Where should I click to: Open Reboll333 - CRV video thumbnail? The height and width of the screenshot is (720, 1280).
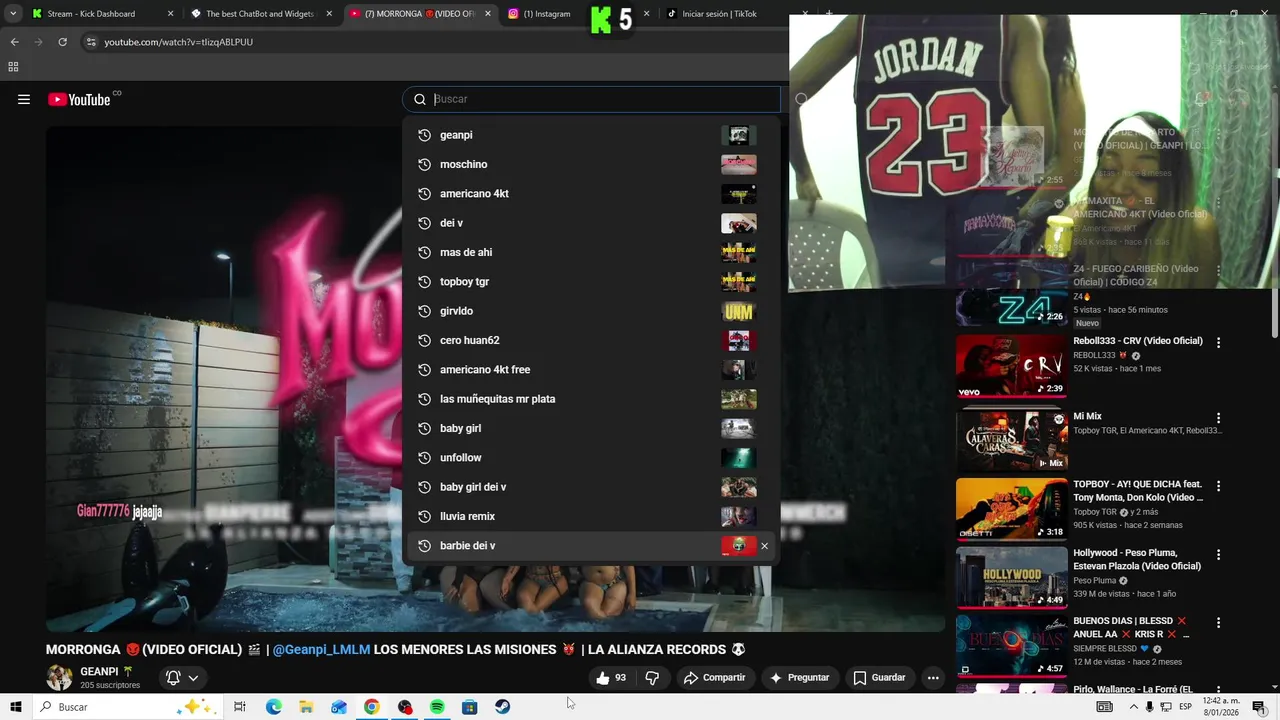click(1011, 366)
